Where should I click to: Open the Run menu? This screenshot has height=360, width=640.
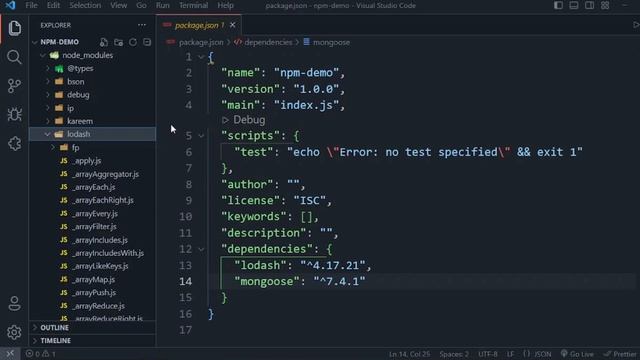point(162,5)
